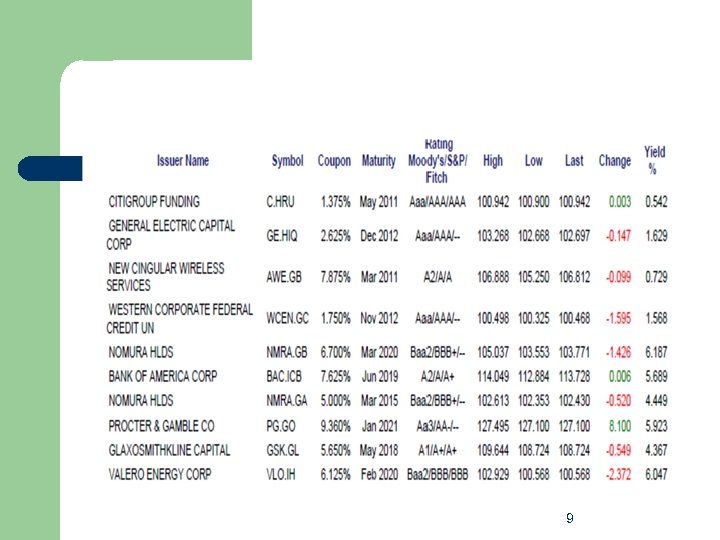The width and height of the screenshot is (720, 540).
Task: Sort by the Symbol column header
Action: click(288, 161)
